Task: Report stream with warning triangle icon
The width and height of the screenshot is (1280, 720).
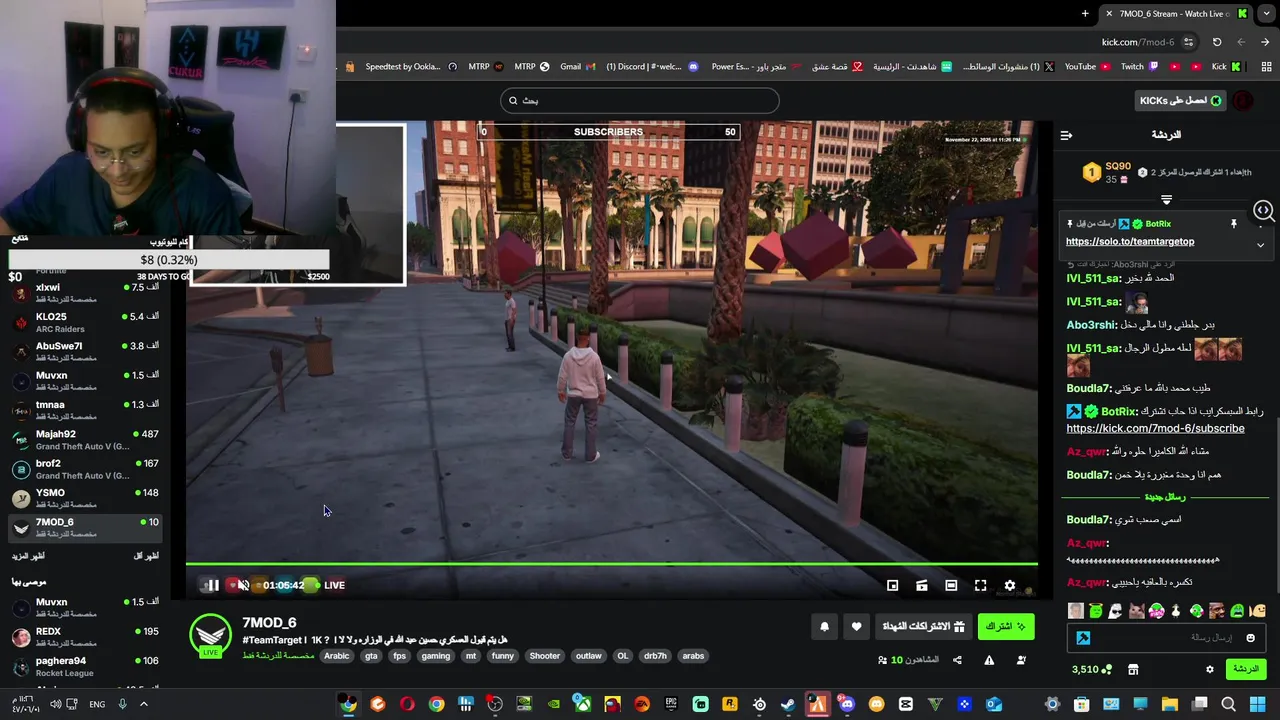Action: tap(989, 660)
